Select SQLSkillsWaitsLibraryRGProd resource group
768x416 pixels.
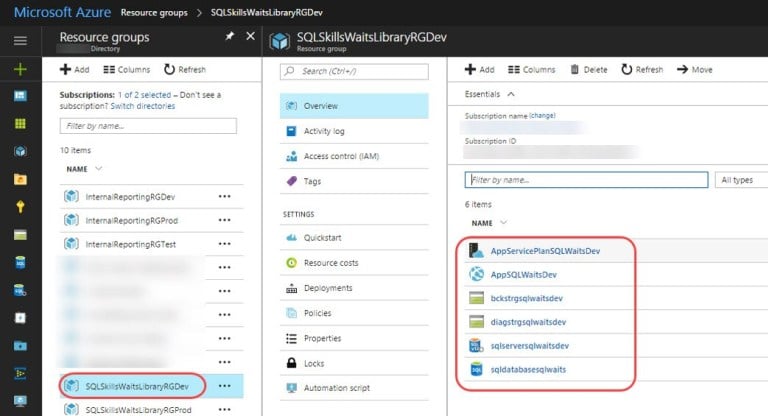point(138,410)
